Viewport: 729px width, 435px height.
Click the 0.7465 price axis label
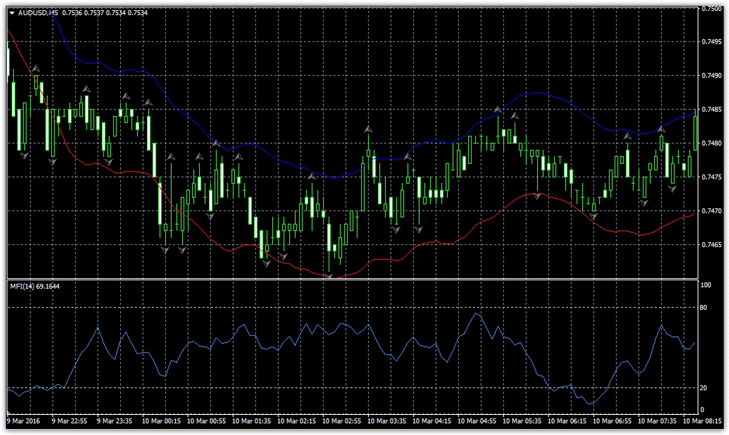711,245
